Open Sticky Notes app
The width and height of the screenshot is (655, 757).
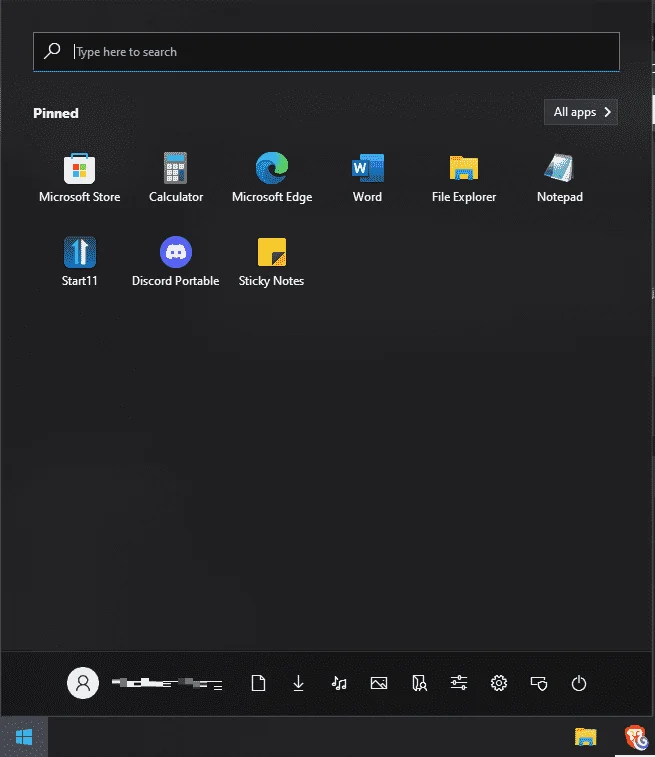pyautogui.click(x=272, y=262)
